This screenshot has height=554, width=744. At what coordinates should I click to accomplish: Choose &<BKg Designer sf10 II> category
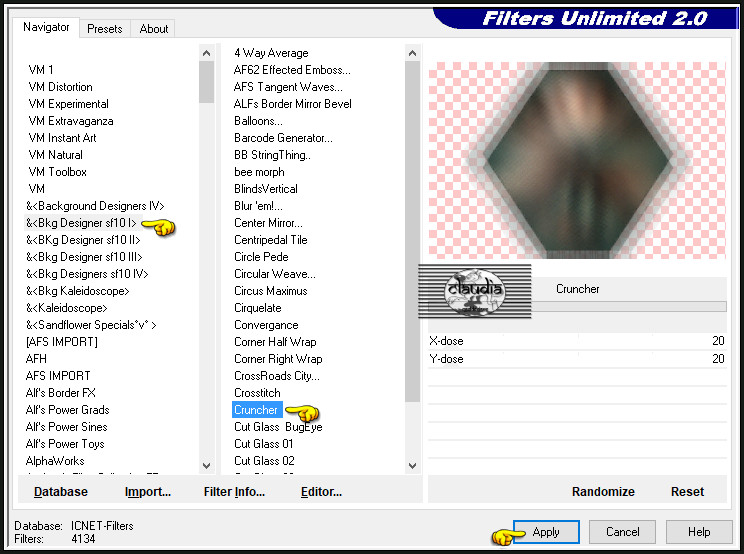coord(83,240)
